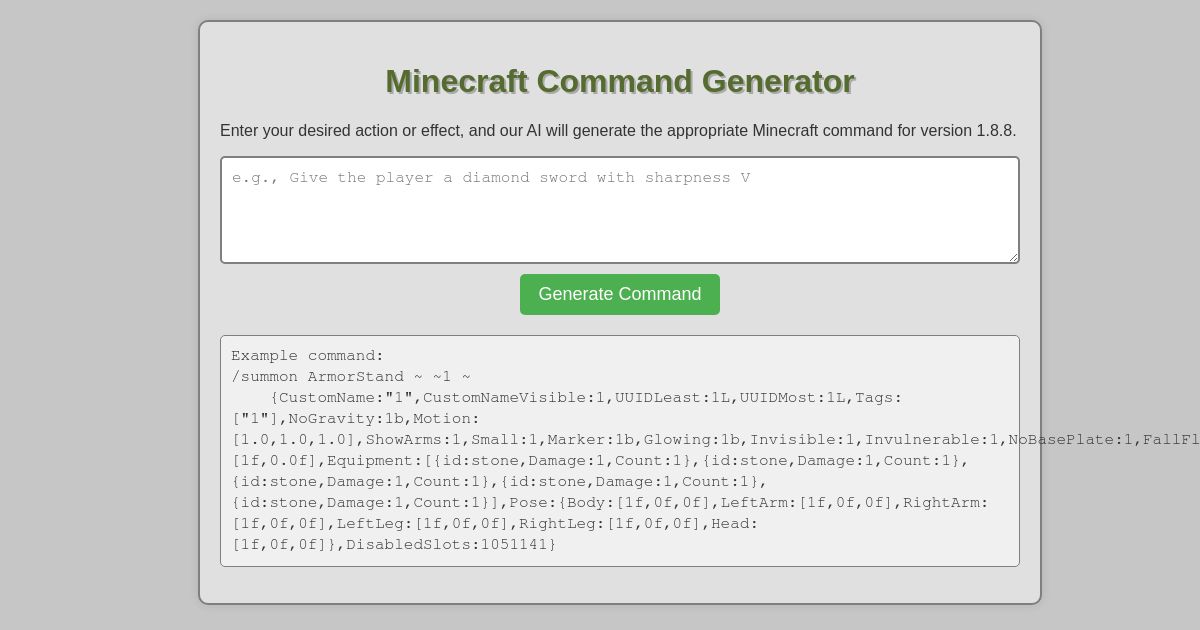Click the line starting with {CustomName:"1"

pyautogui.click(x=586, y=398)
